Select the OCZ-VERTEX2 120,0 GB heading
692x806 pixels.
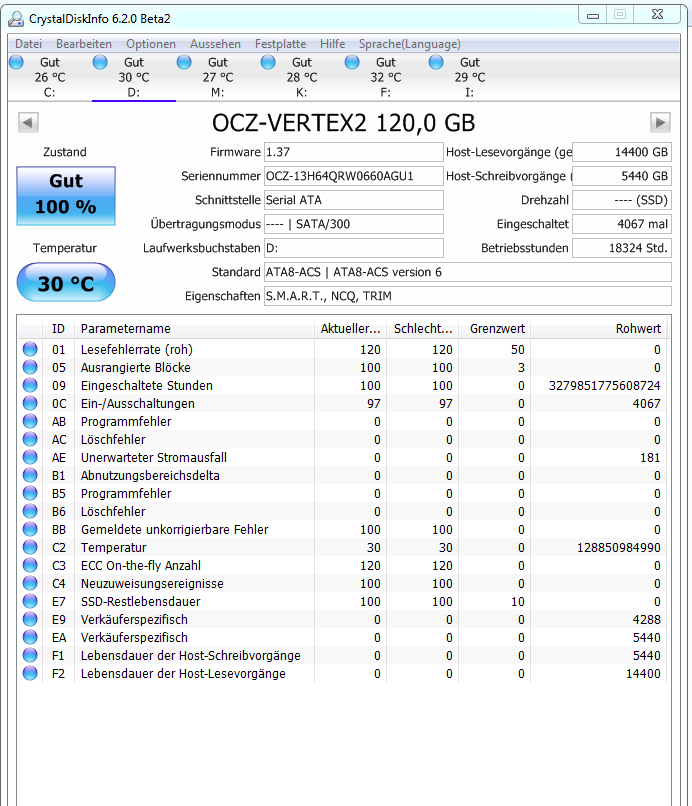pos(343,123)
